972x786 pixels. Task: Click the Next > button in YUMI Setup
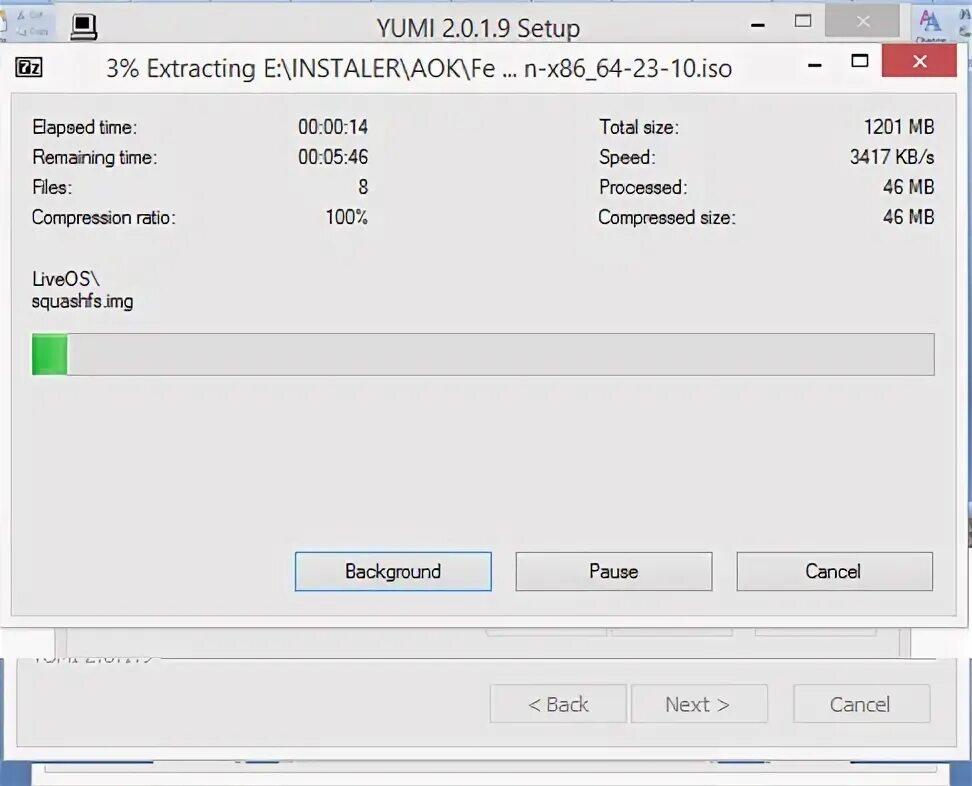tap(699, 704)
